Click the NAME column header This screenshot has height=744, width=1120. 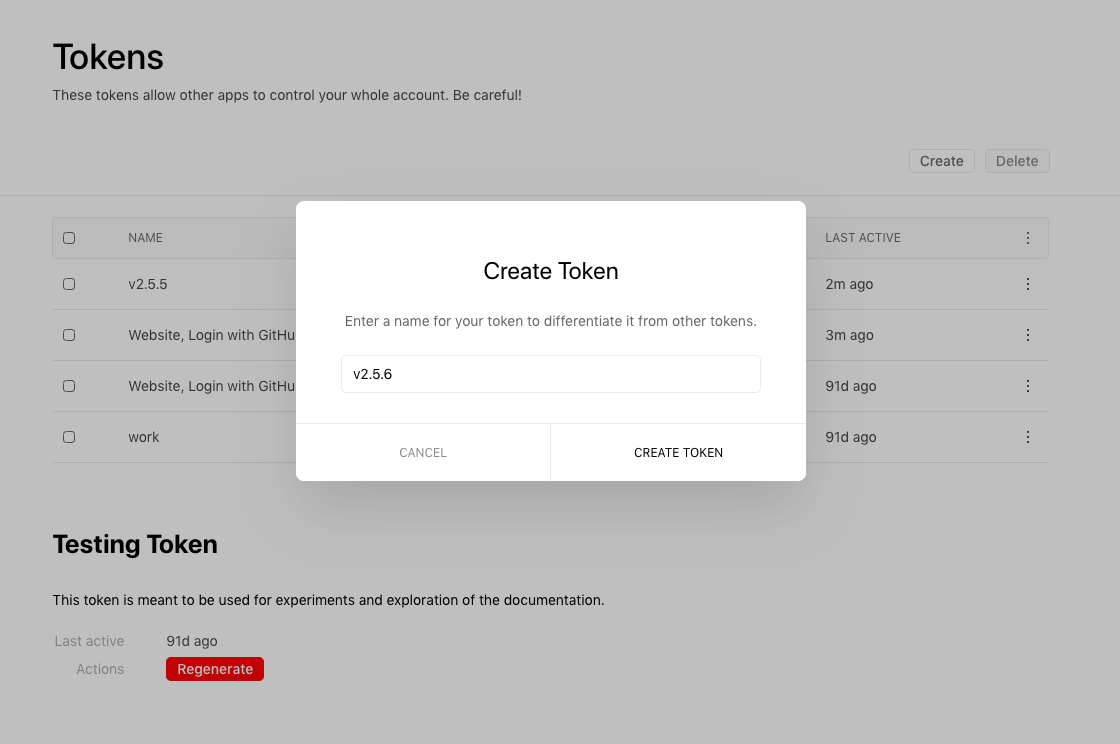point(145,238)
